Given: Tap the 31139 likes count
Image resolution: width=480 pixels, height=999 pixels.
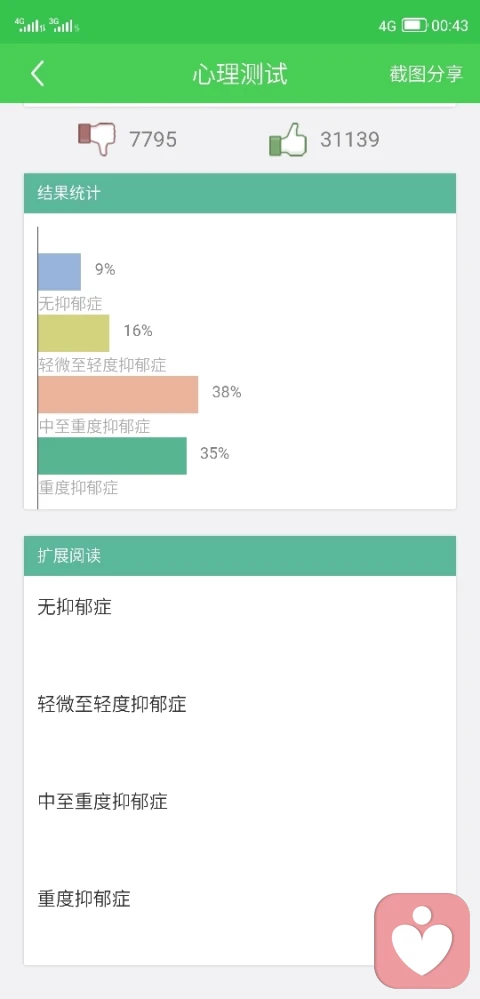Looking at the screenshot, I should point(349,139).
